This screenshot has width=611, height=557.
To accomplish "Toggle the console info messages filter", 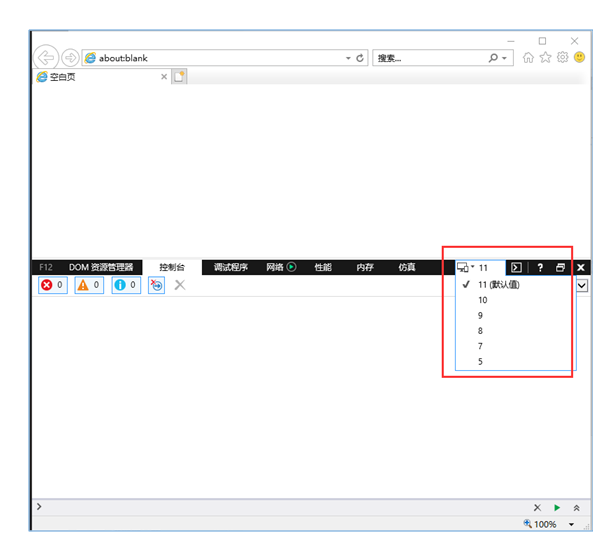I will pyautogui.click(x=126, y=286).
